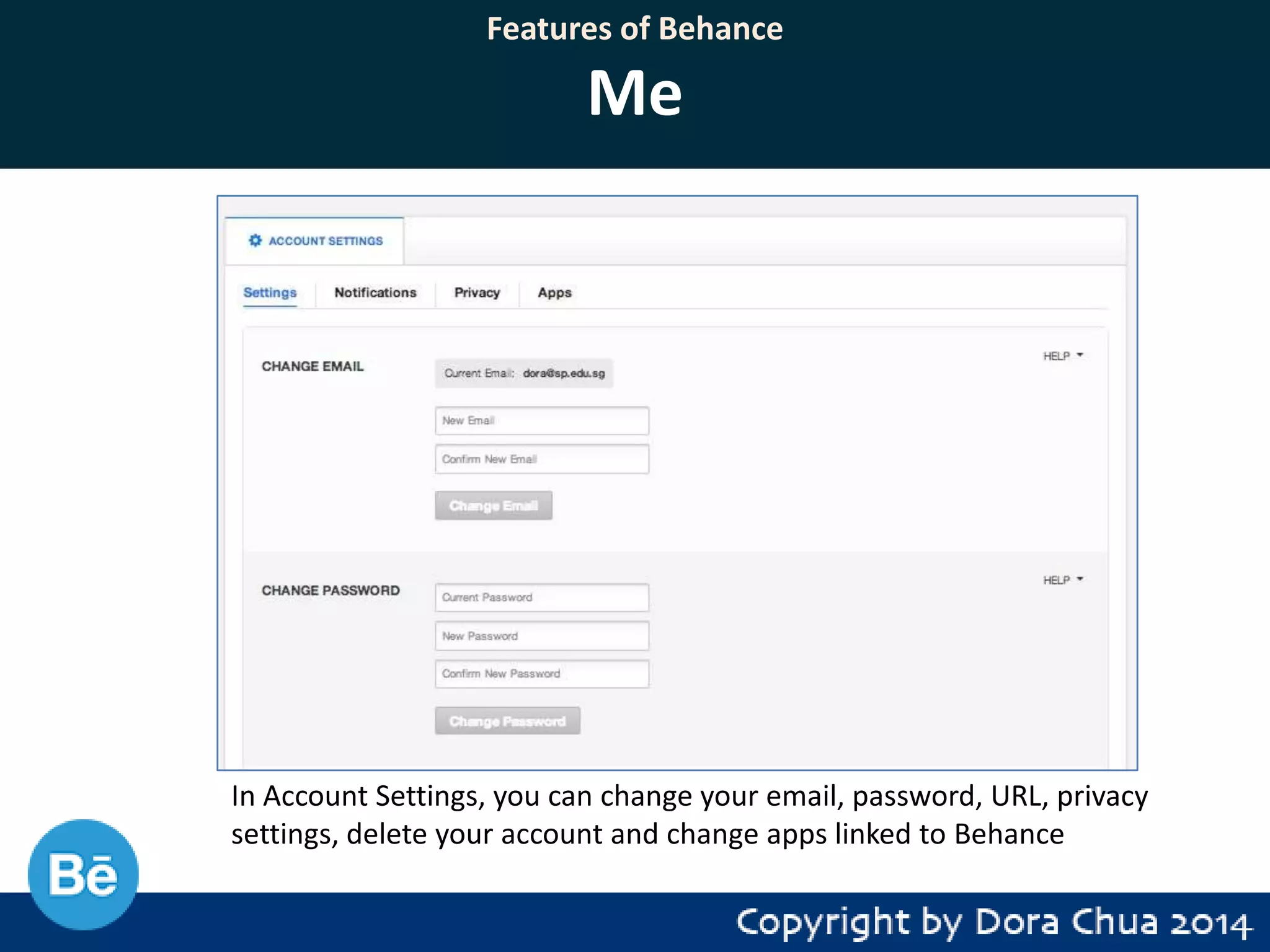
Task: Select the New Password input box
Action: pyautogui.click(x=541, y=636)
